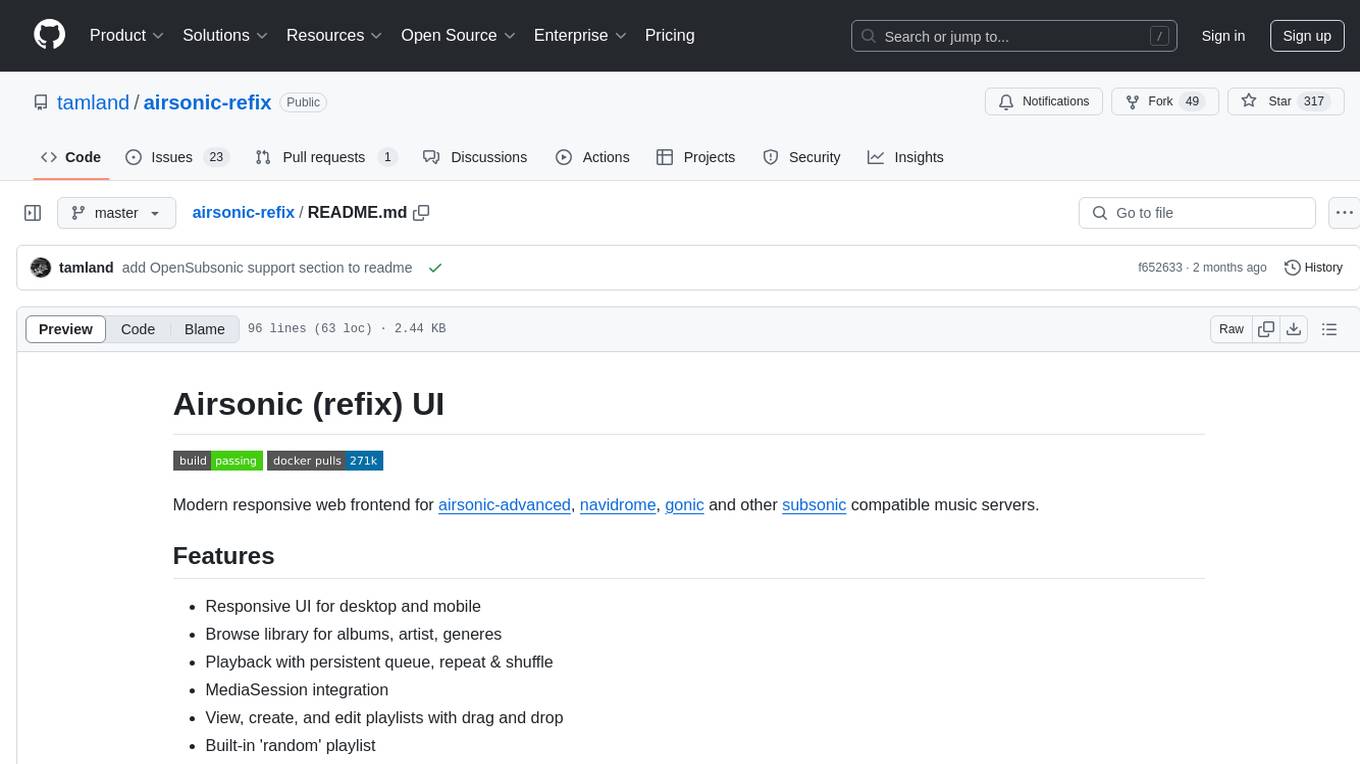The height and width of the screenshot is (764, 1360).
Task: Focus the Search or jump to field
Action: click(x=1014, y=36)
